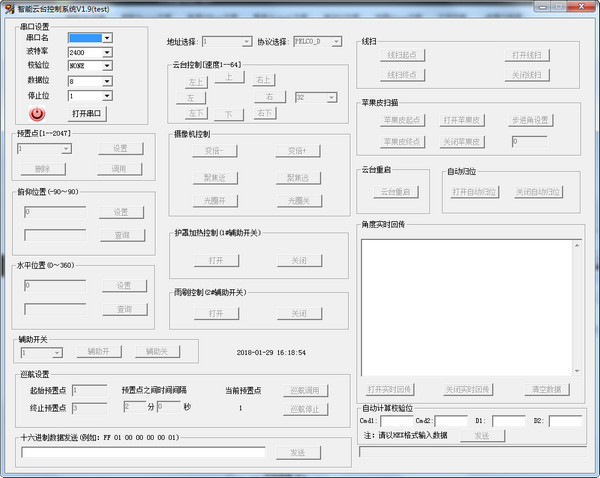Click the red power icon
Viewport: 600px width, 478px height.
click(x=38, y=114)
